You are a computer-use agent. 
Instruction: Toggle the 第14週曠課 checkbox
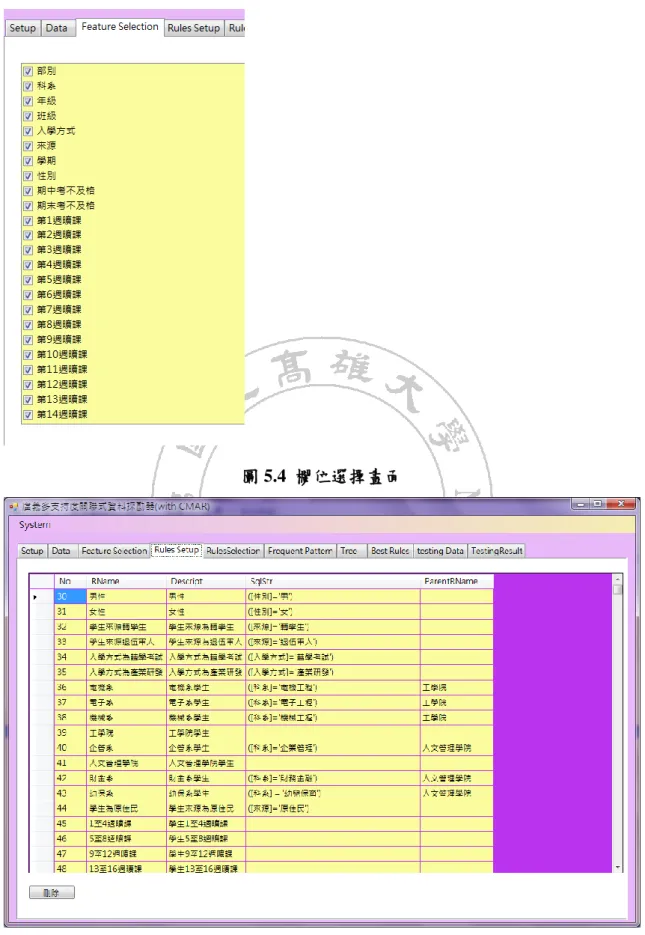coord(27,414)
